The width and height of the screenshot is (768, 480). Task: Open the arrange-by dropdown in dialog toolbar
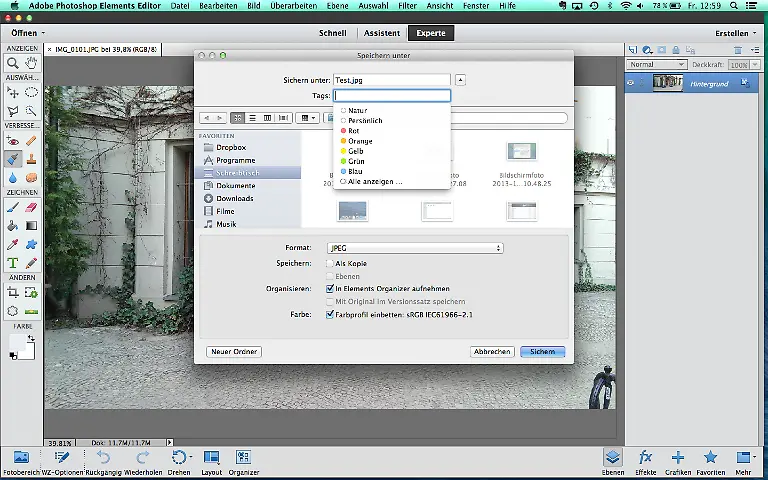coord(308,118)
